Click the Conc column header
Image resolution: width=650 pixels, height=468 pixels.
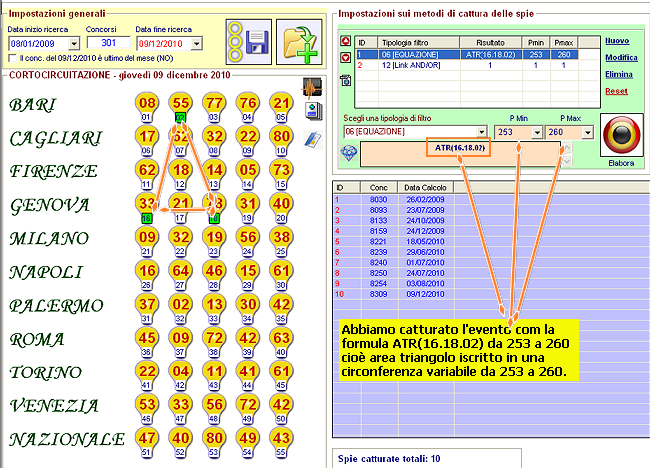(379, 187)
